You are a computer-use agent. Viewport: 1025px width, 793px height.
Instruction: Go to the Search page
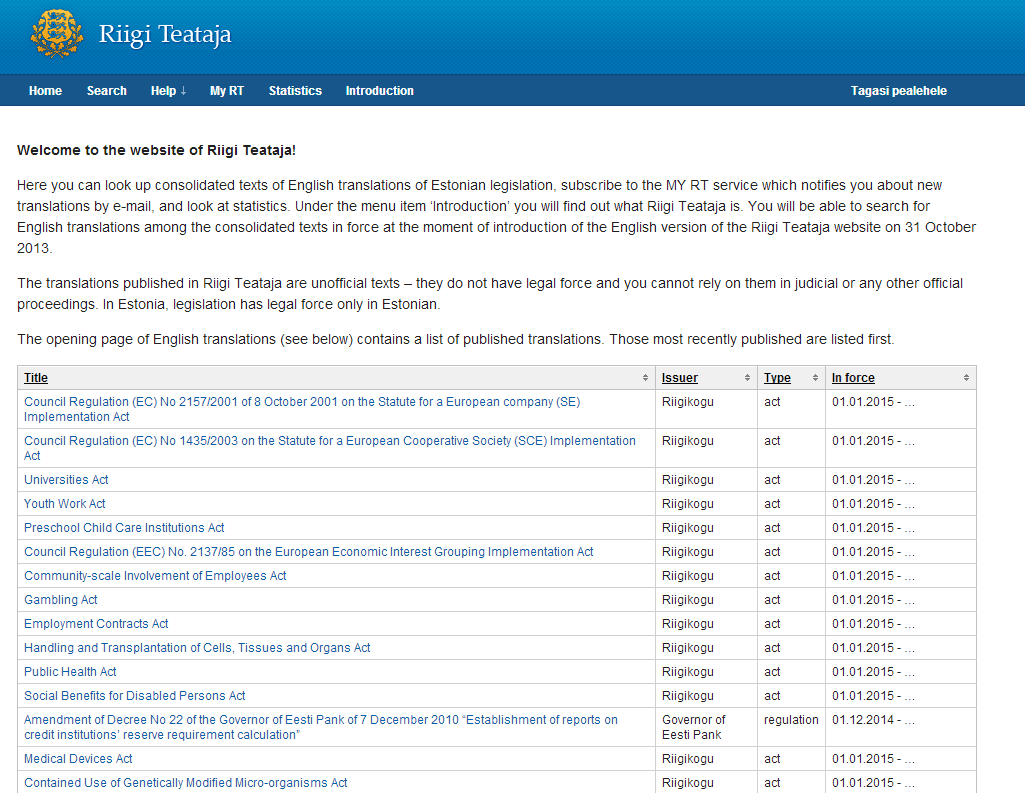(x=106, y=91)
